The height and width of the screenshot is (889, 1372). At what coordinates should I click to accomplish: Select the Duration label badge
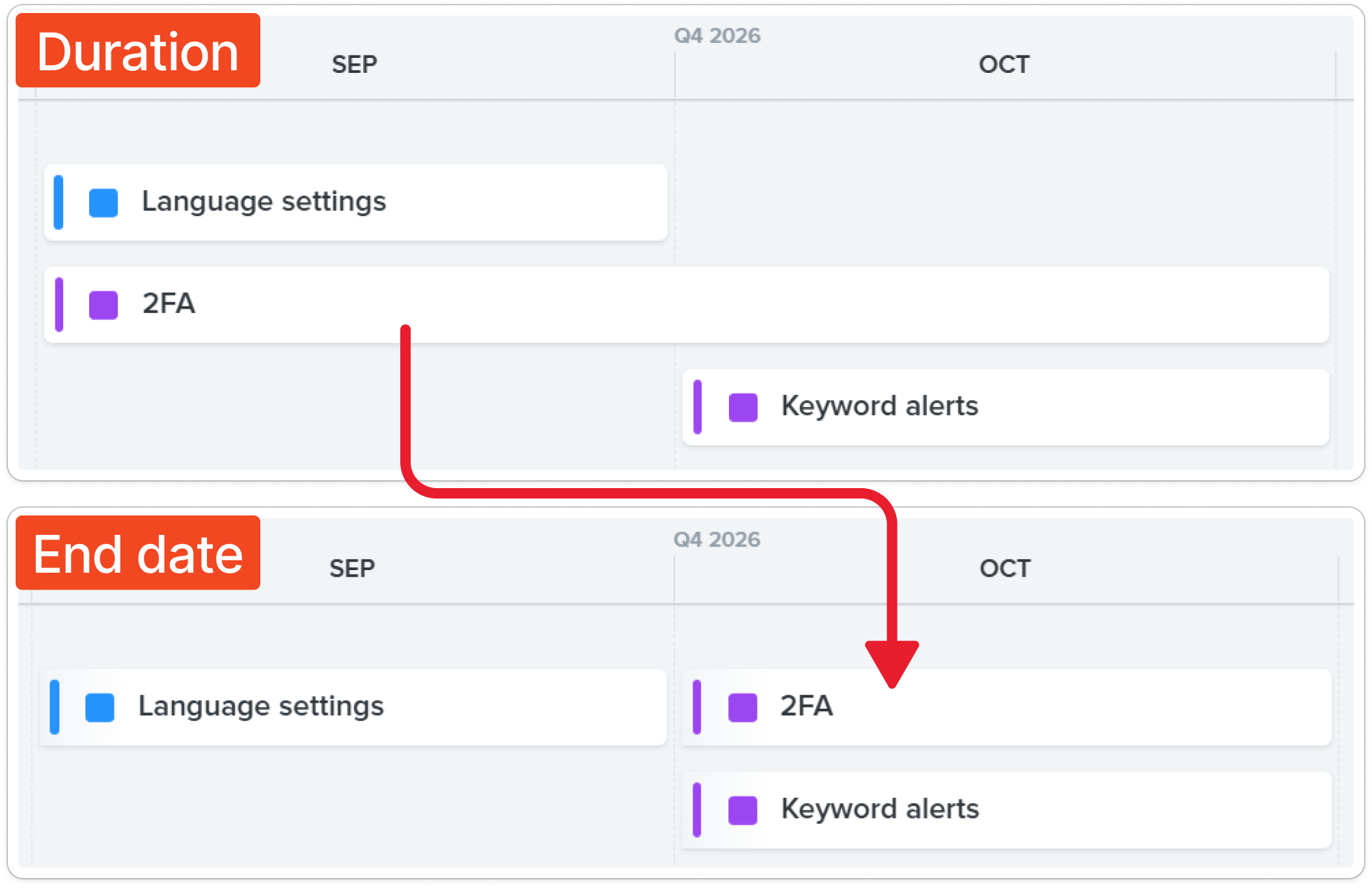[138, 51]
